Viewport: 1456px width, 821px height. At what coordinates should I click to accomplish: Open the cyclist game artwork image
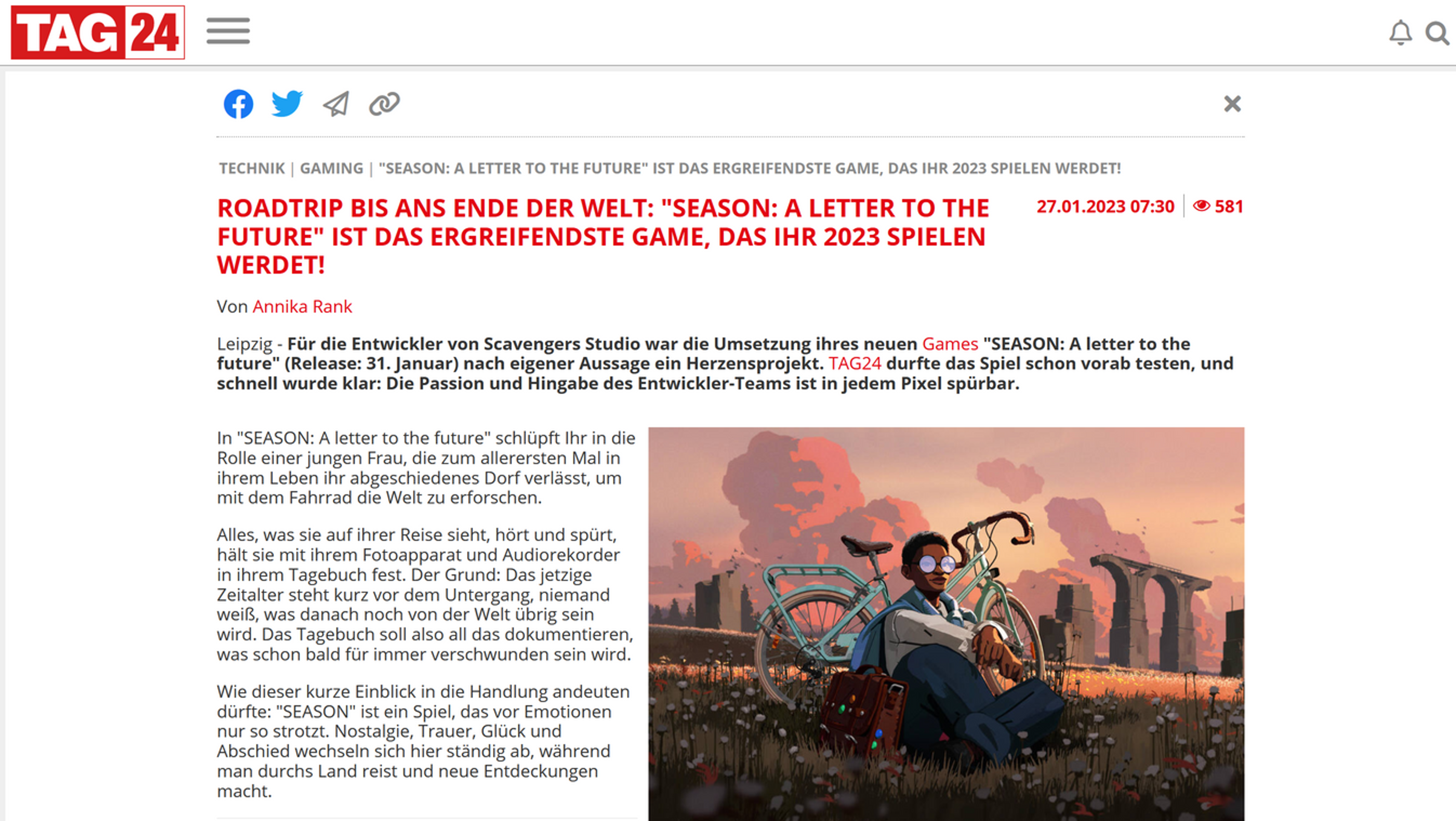coord(946,624)
